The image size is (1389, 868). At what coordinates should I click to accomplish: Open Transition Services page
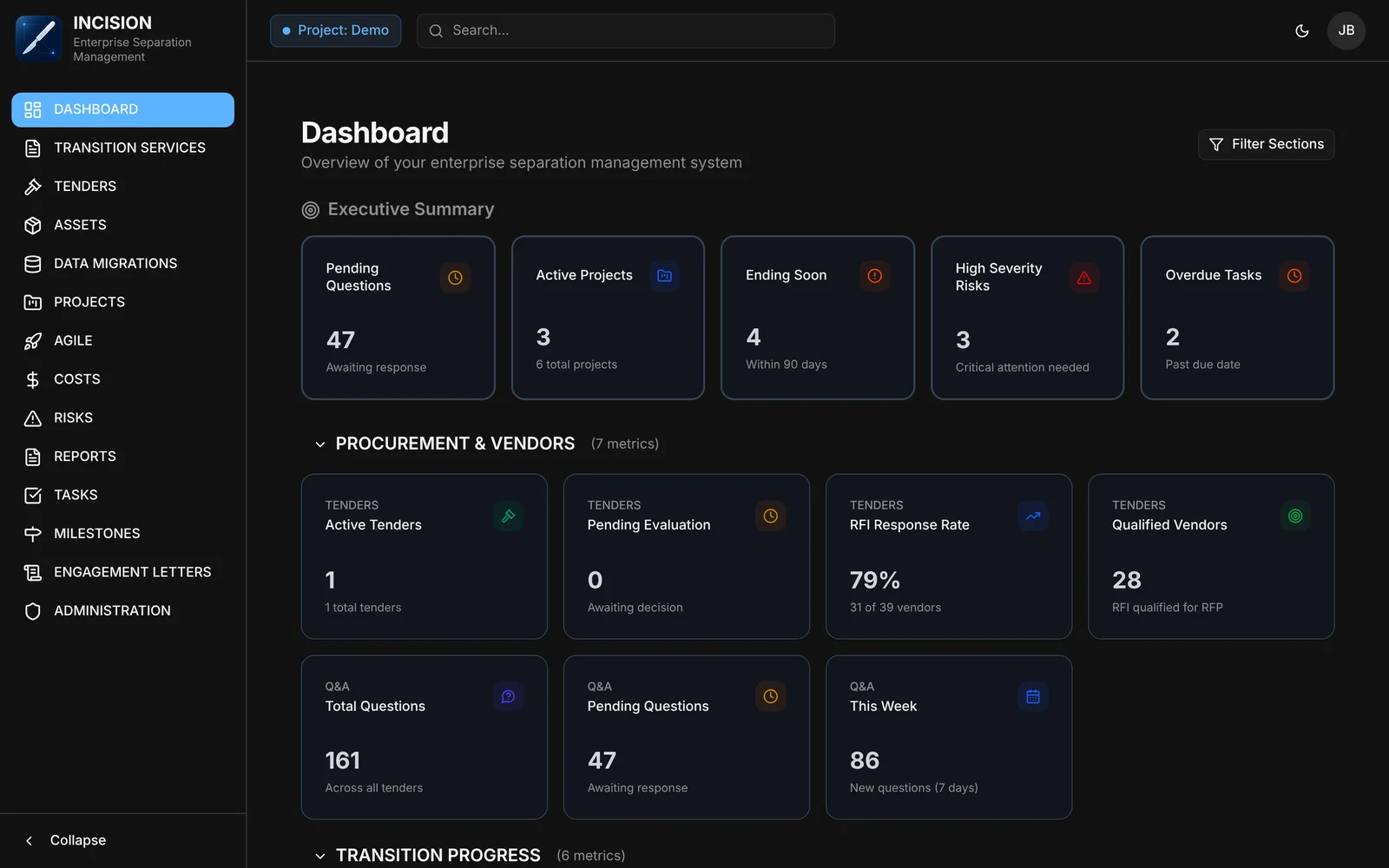(122, 148)
